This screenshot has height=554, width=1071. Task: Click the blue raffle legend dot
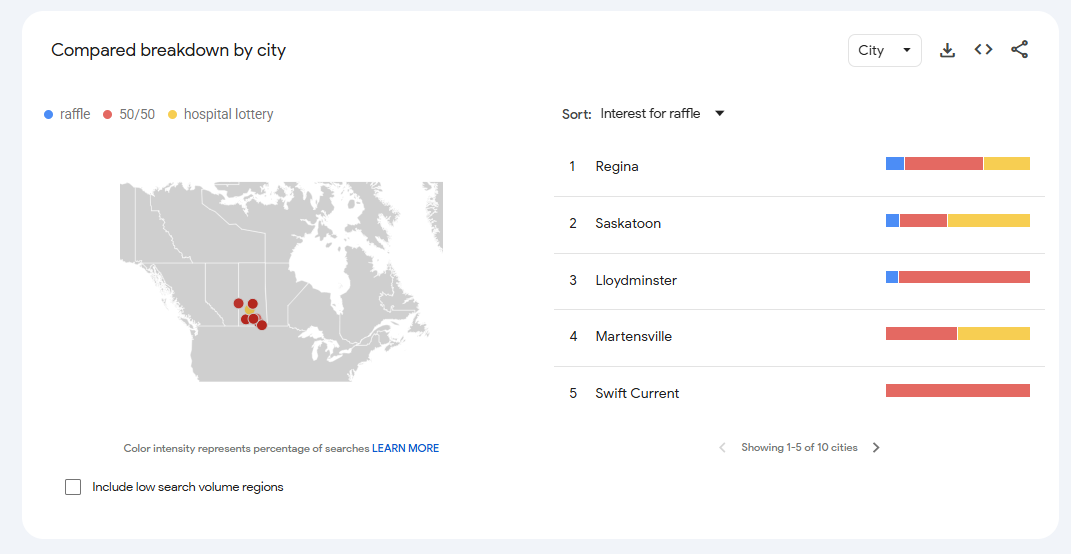(49, 115)
